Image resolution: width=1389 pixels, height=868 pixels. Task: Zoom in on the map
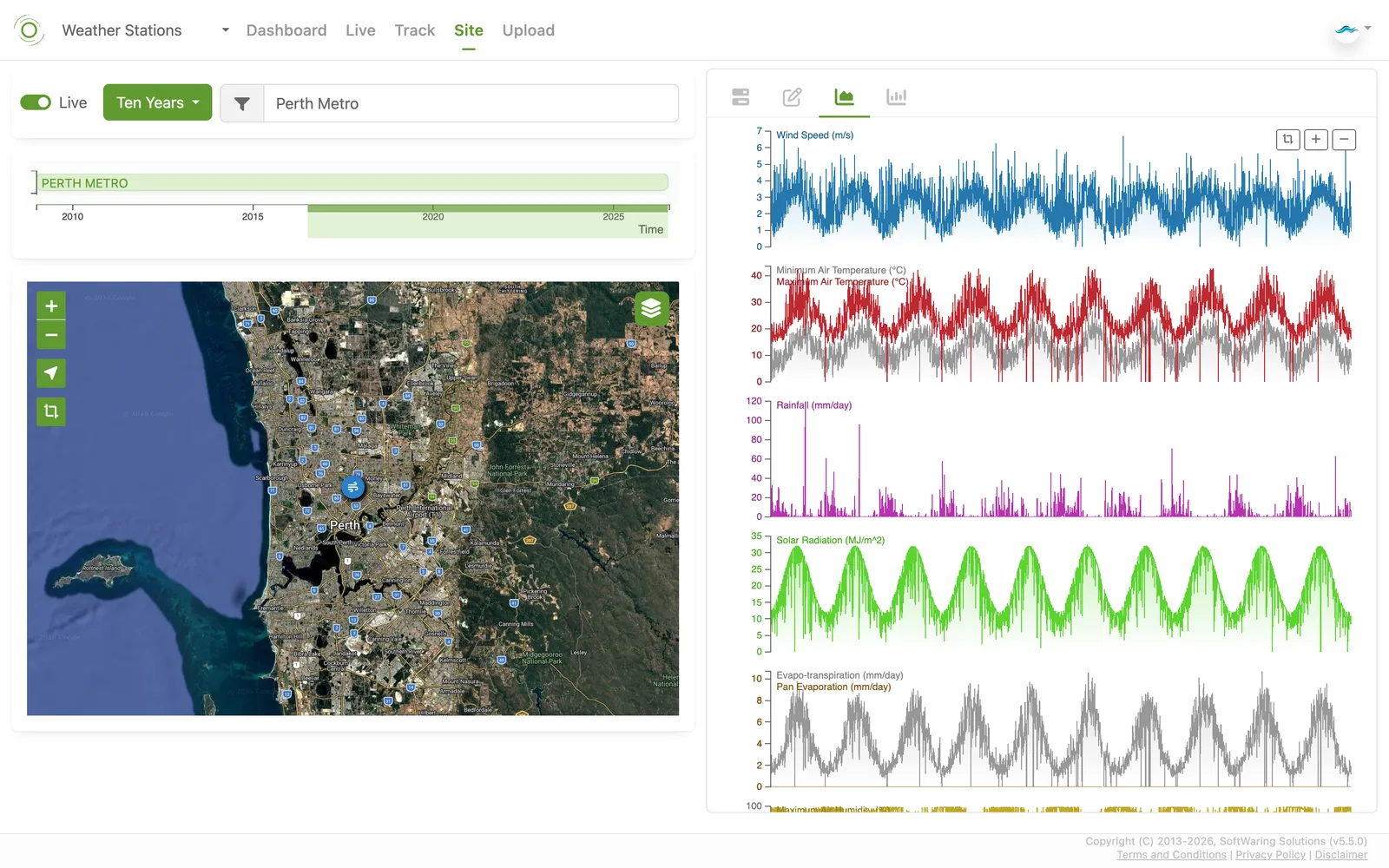tap(51, 306)
